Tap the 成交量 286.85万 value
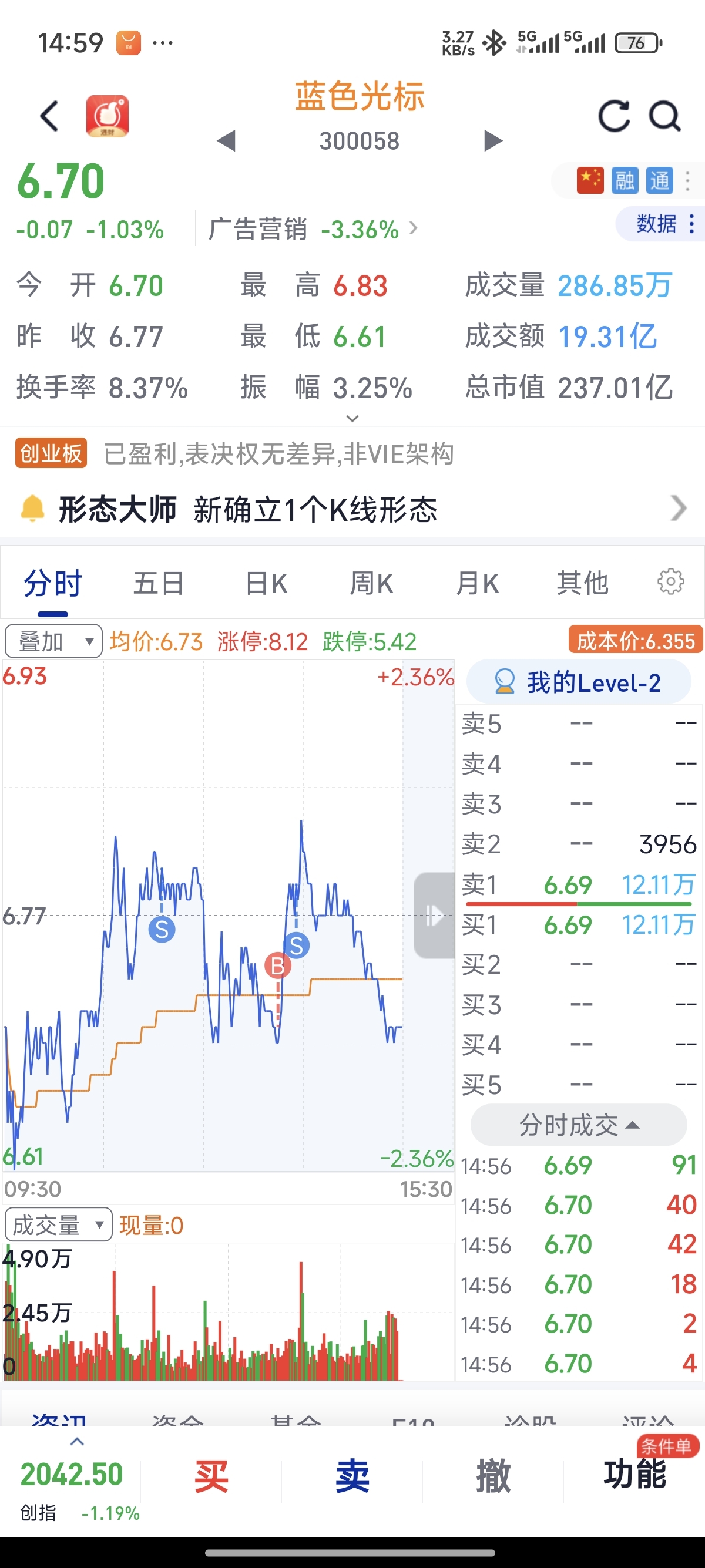Image resolution: width=705 pixels, height=1568 pixels. (x=615, y=285)
